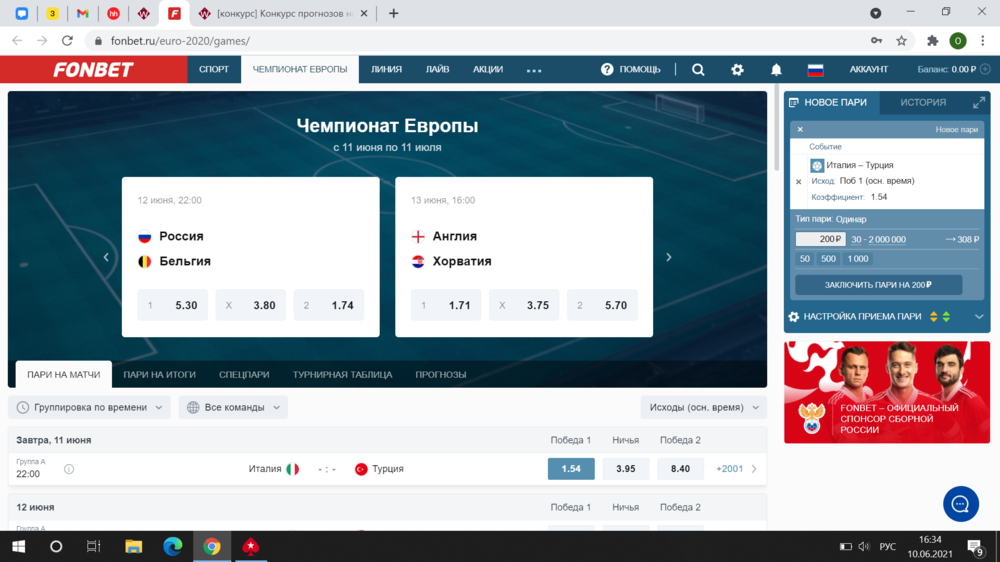1000x562 pixels.
Task: Expand Настройка приема пари section
Action: (978, 317)
